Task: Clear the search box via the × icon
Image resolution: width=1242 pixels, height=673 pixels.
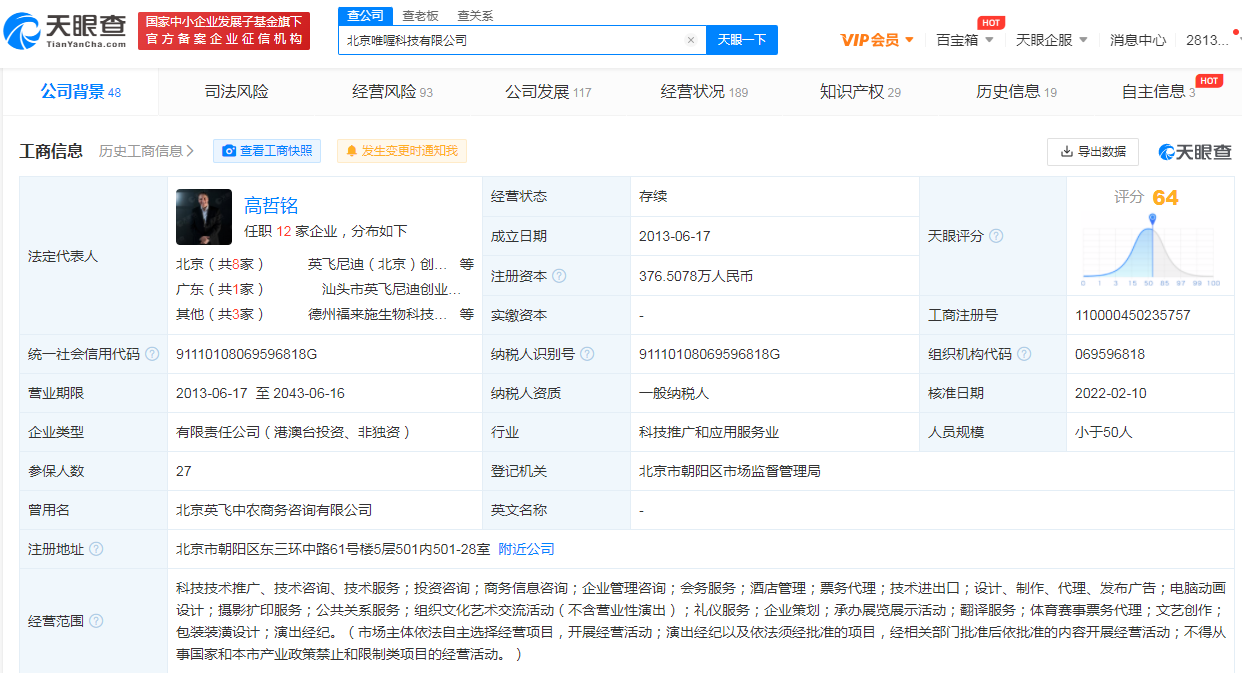Action: [x=690, y=39]
